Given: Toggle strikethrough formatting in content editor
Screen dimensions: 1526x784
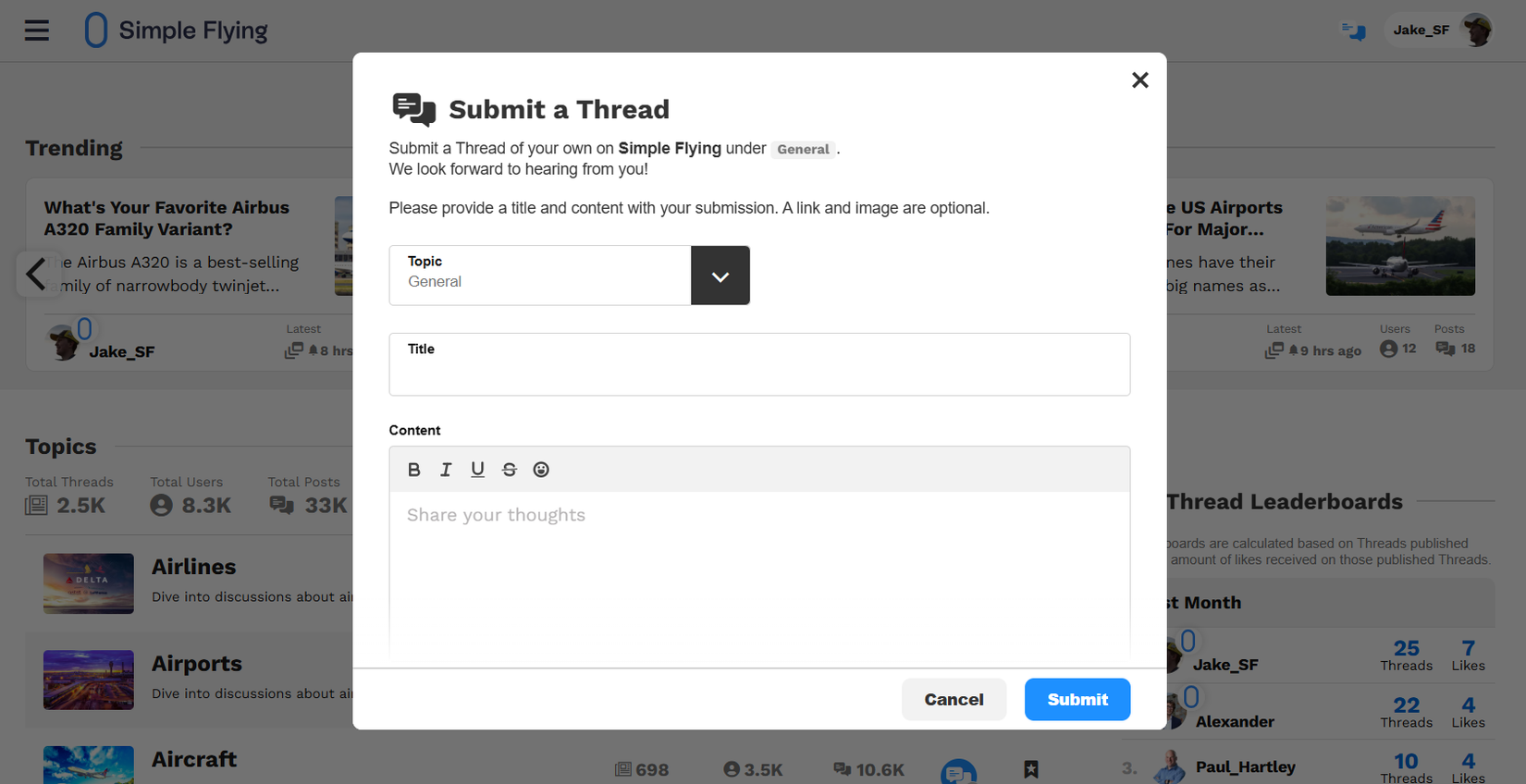Looking at the screenshot, I should pos(509,470).
